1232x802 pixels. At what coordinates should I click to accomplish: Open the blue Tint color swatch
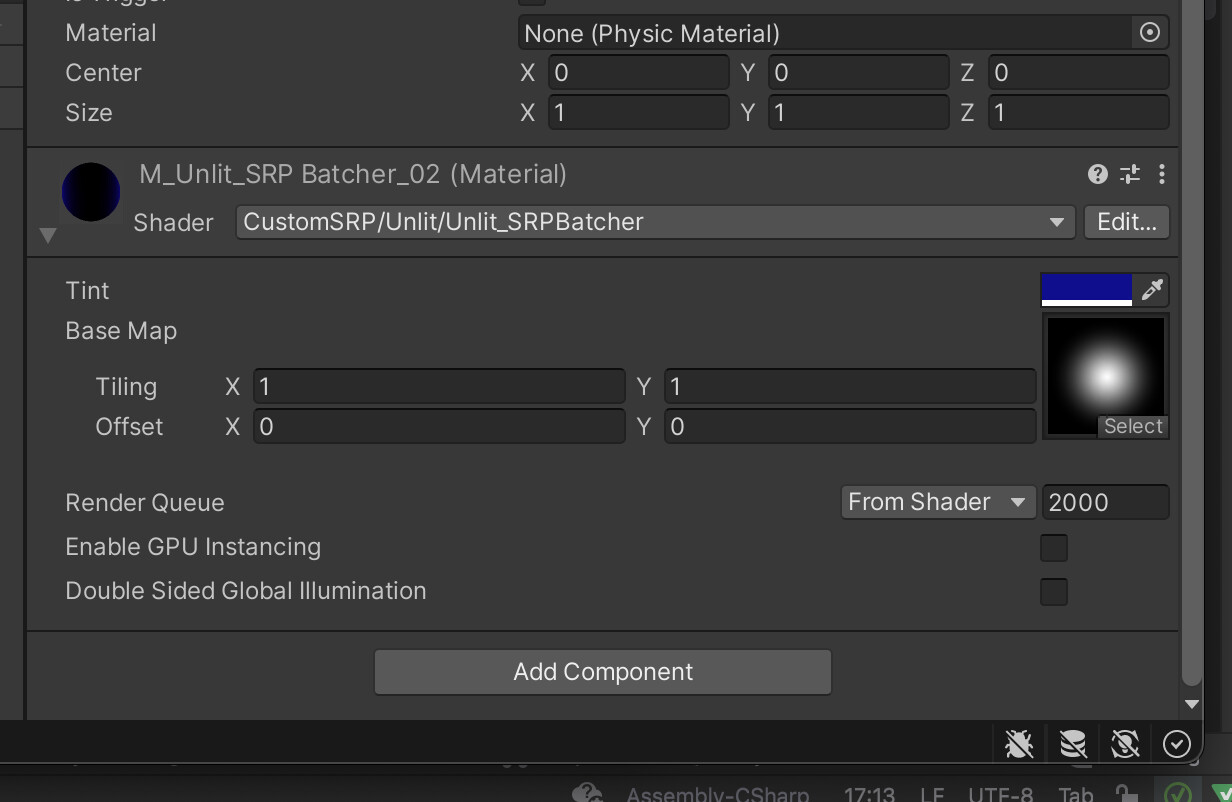pos(1086,290)
